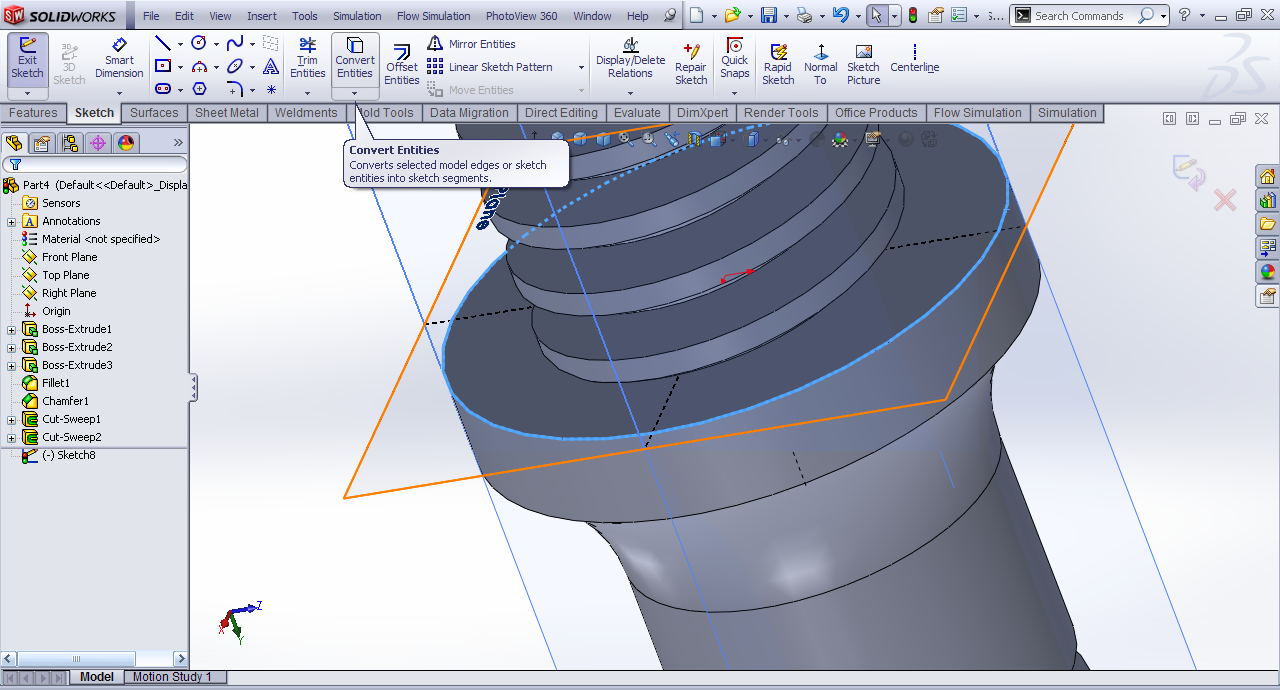Screen dimensions: 1280x690
Task: Open the Linear Sketch Pattern dropdown arrow
Action: 581,67
